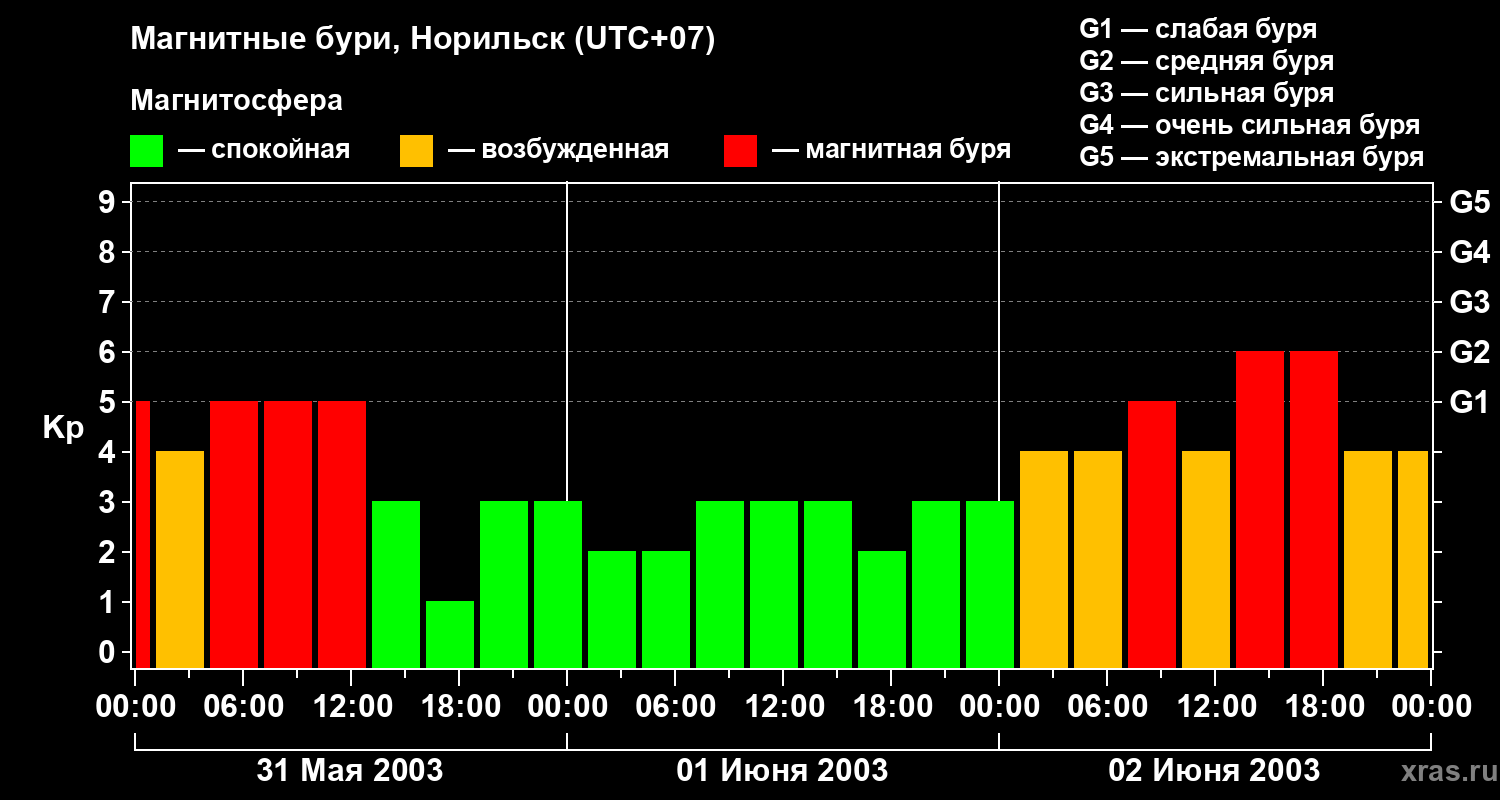1500x800 pixels.
Task: Click the «18:00» time label under 31 Мая
Action: point(459,707)
